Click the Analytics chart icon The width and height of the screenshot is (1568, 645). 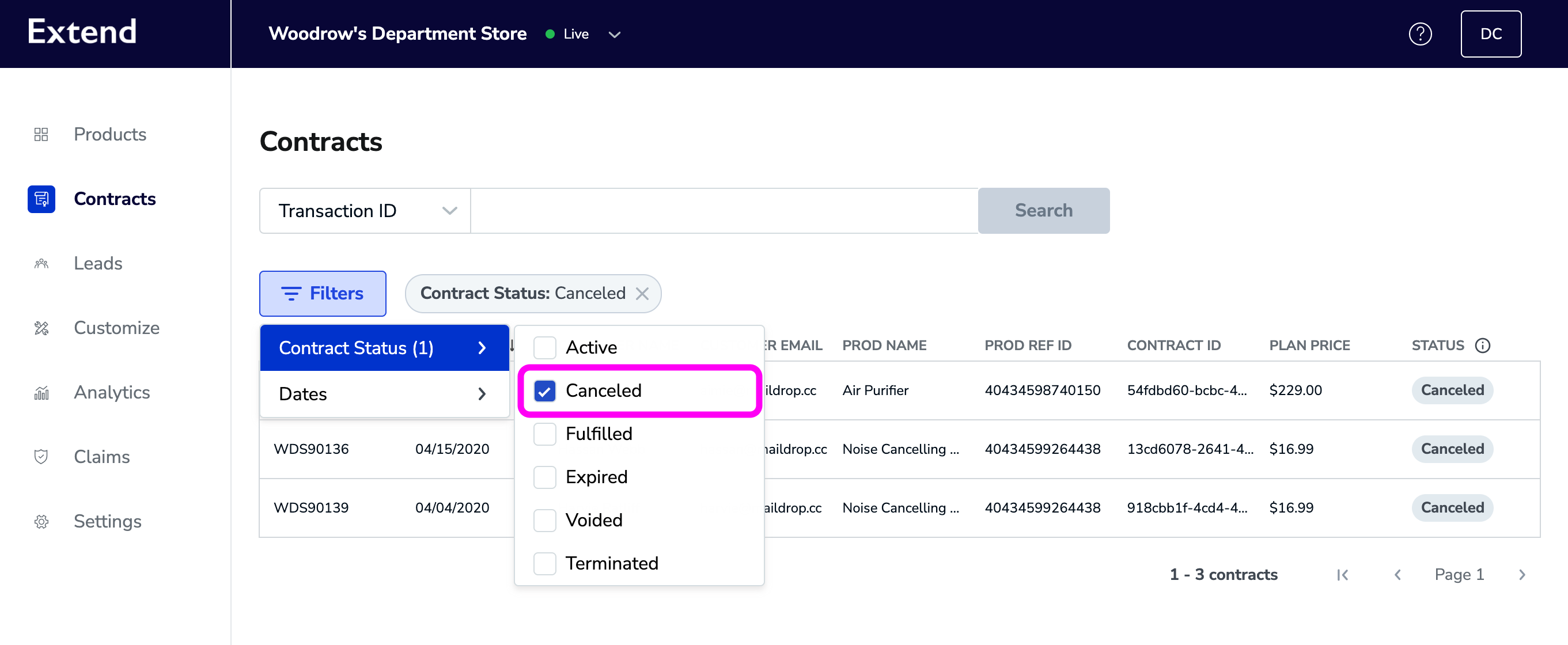click(41, 393)
